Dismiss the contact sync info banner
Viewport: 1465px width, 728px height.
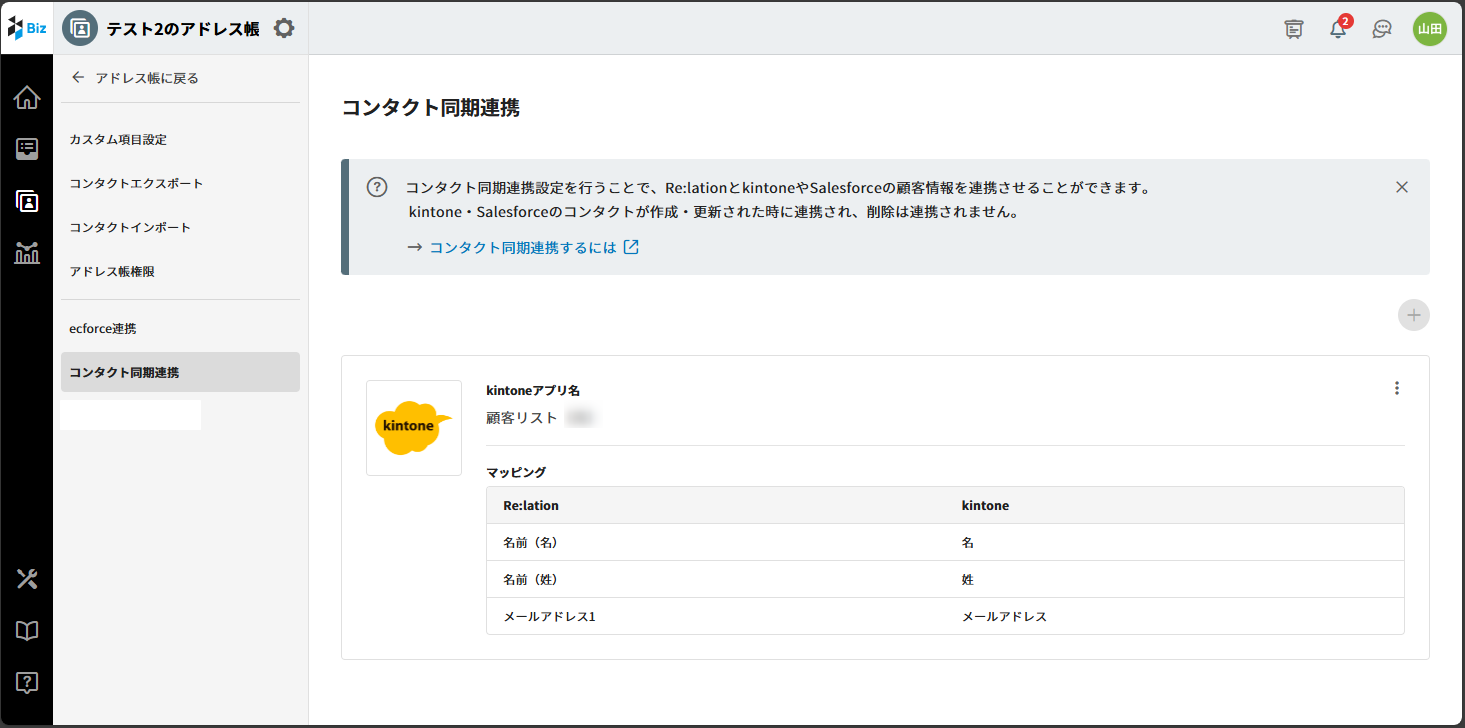point(1401,187)
